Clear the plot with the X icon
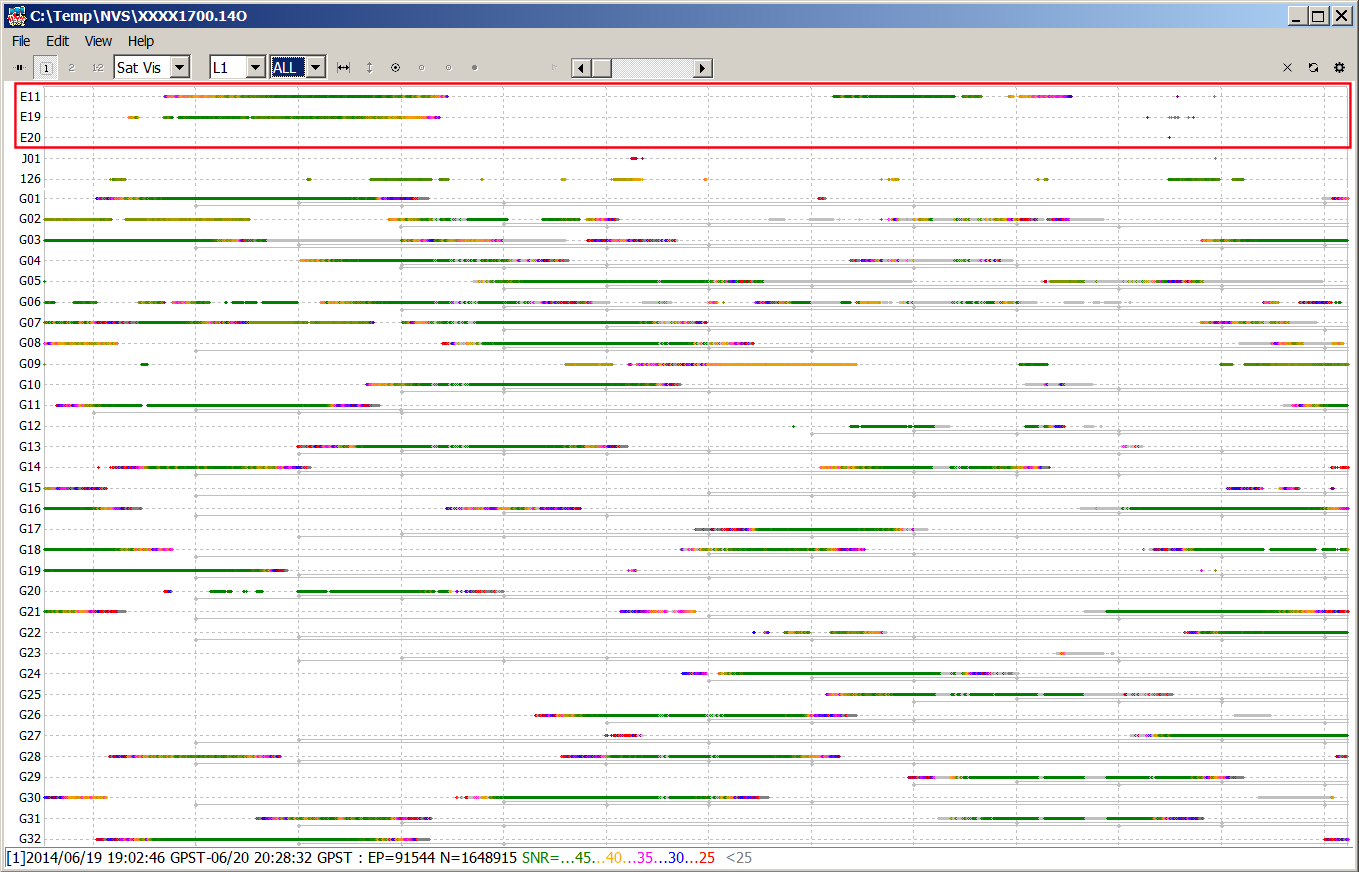1359x872 pixels. [1287, 68]
